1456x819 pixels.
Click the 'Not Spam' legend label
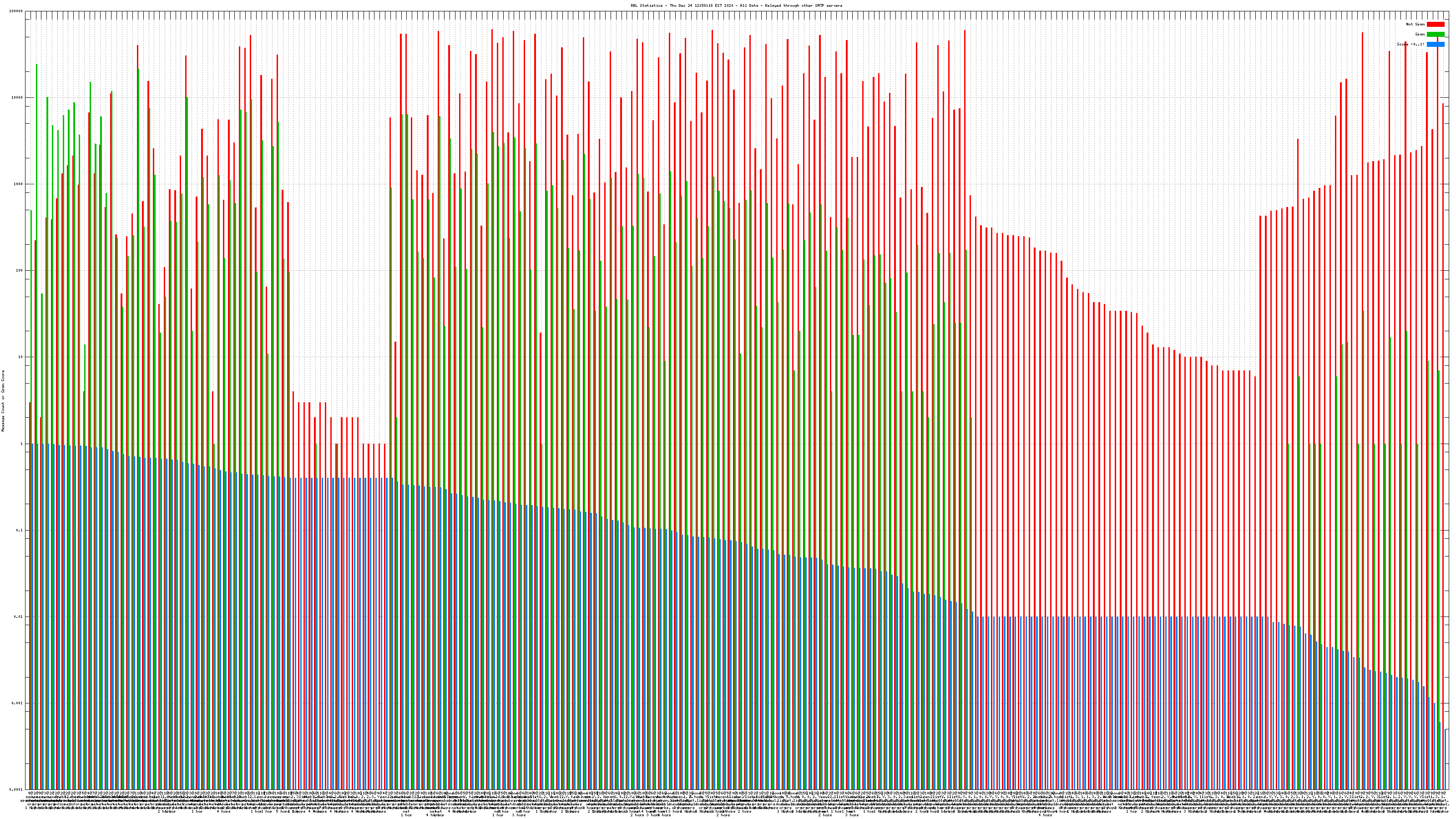point(1416,24)
